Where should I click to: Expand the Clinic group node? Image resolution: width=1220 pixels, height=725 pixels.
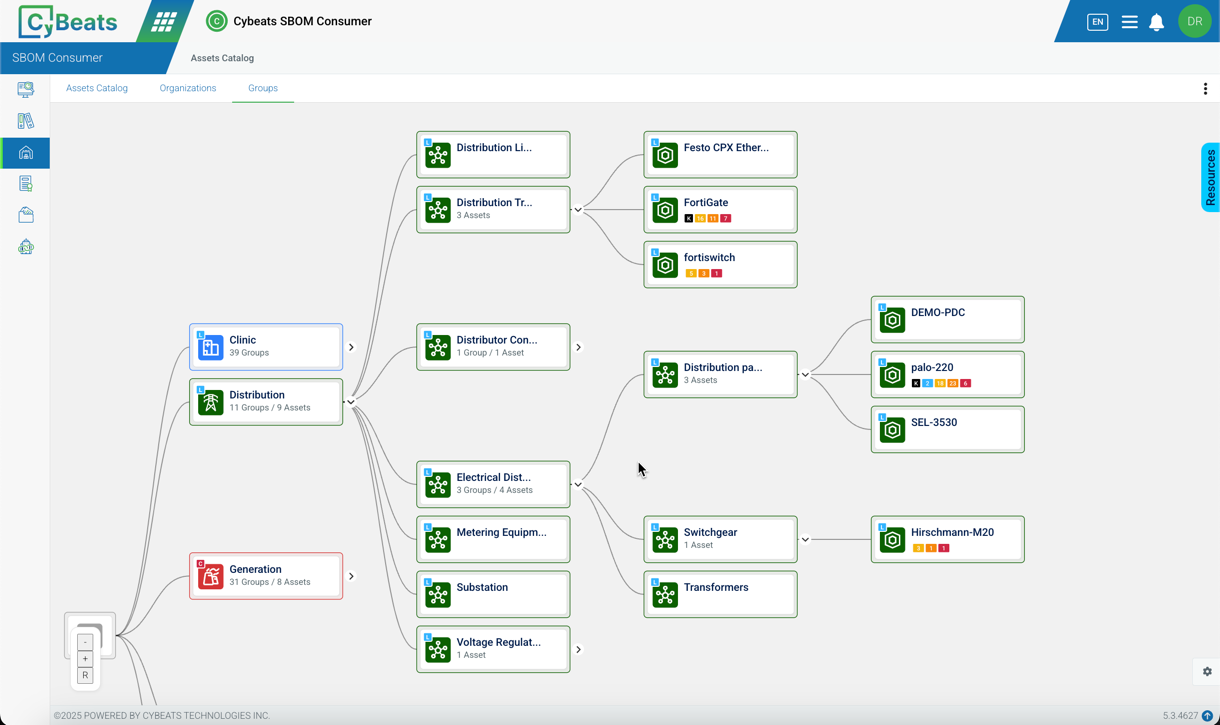point(351,347)
